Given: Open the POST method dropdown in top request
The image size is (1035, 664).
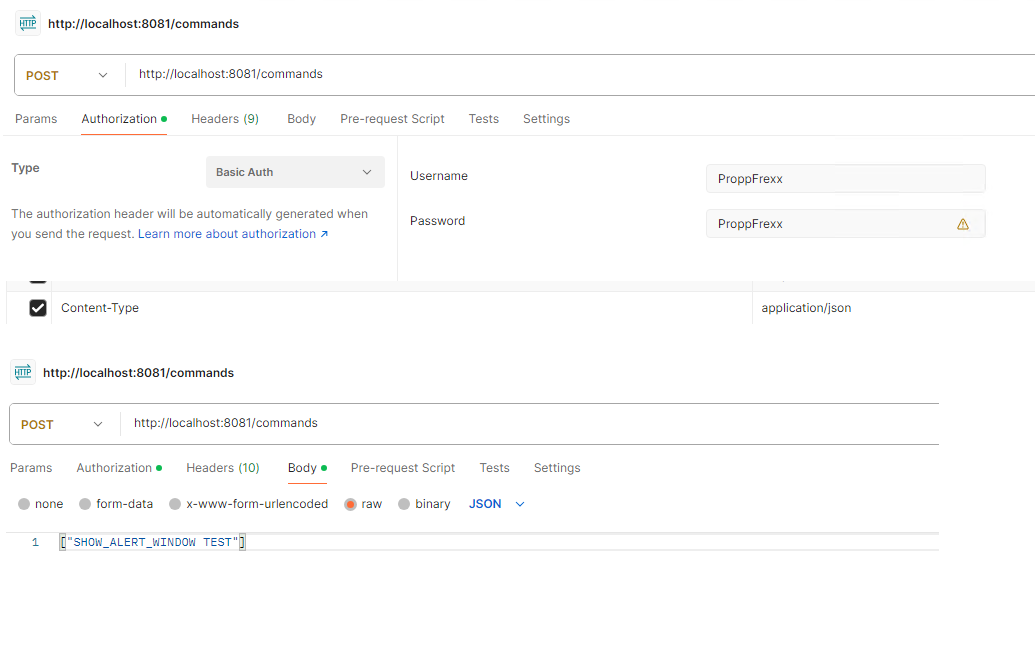Looking at the screenshot, I should tap(68, 75).
